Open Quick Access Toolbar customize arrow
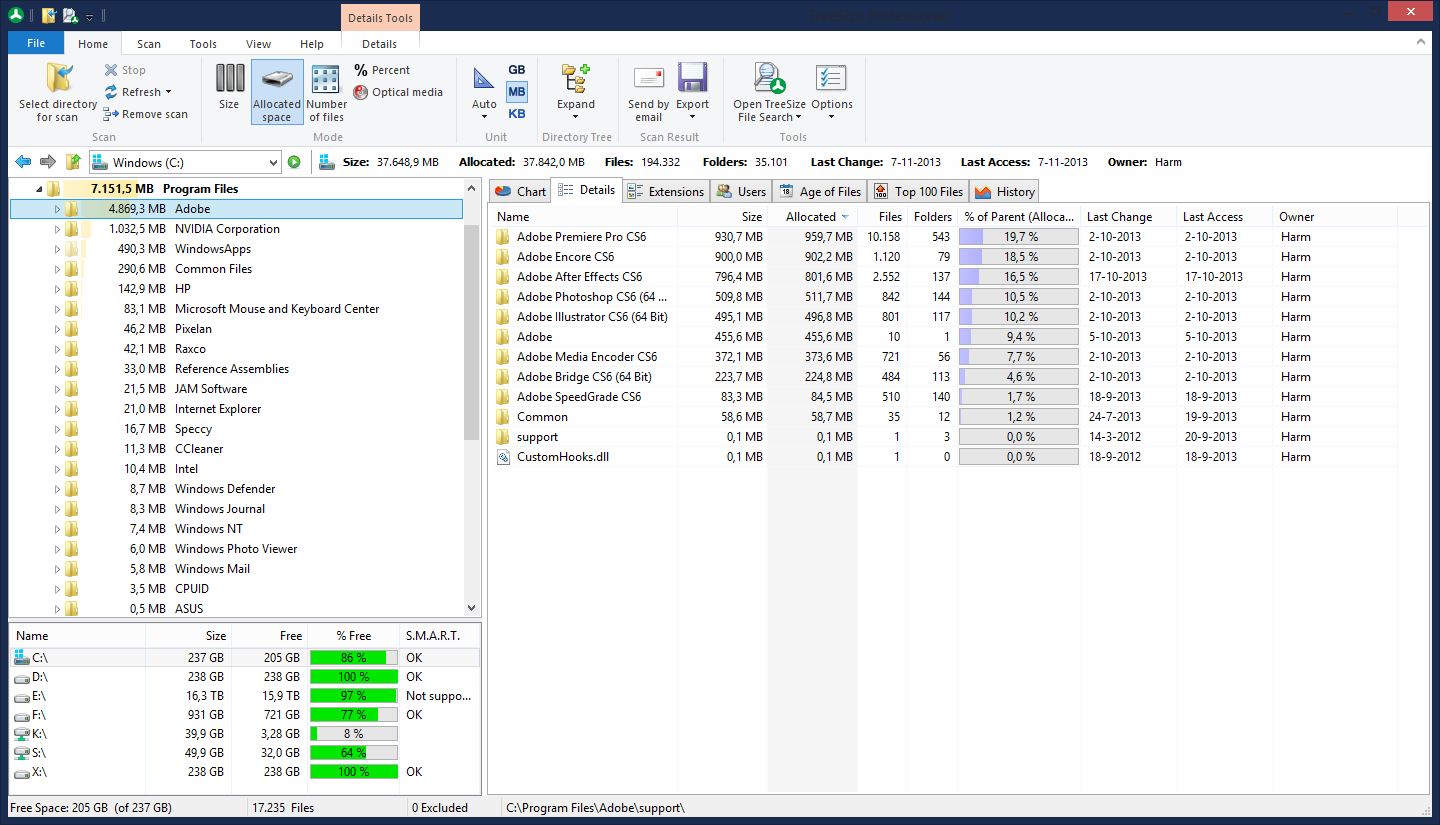The width and height of the screenshot is (1440, 825). coord(89,16)
